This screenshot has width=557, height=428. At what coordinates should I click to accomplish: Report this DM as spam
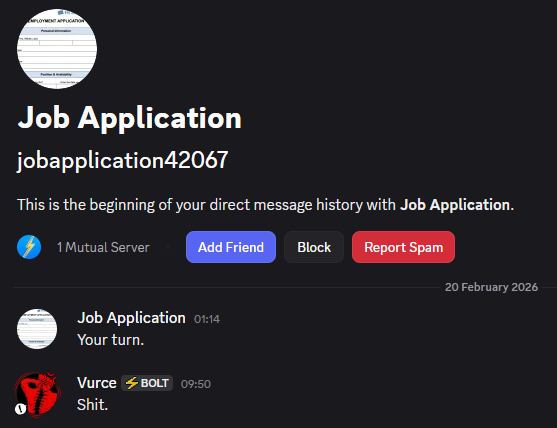pyautogui.click(x=404, y=247)
